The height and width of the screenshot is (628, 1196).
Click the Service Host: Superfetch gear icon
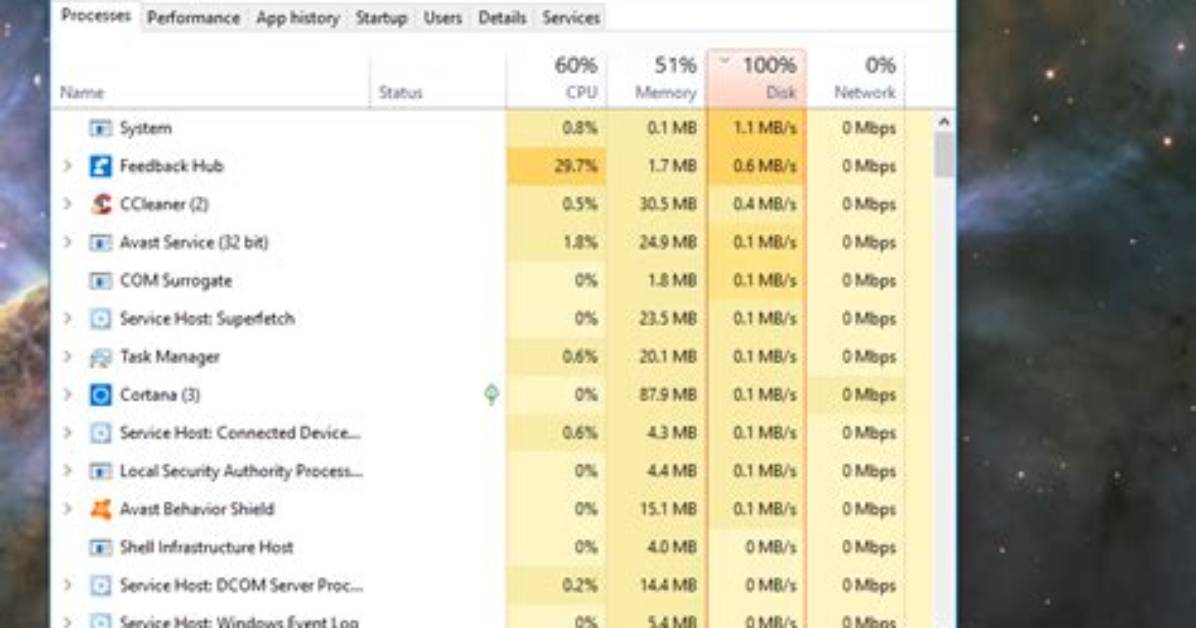pos(100,319)
